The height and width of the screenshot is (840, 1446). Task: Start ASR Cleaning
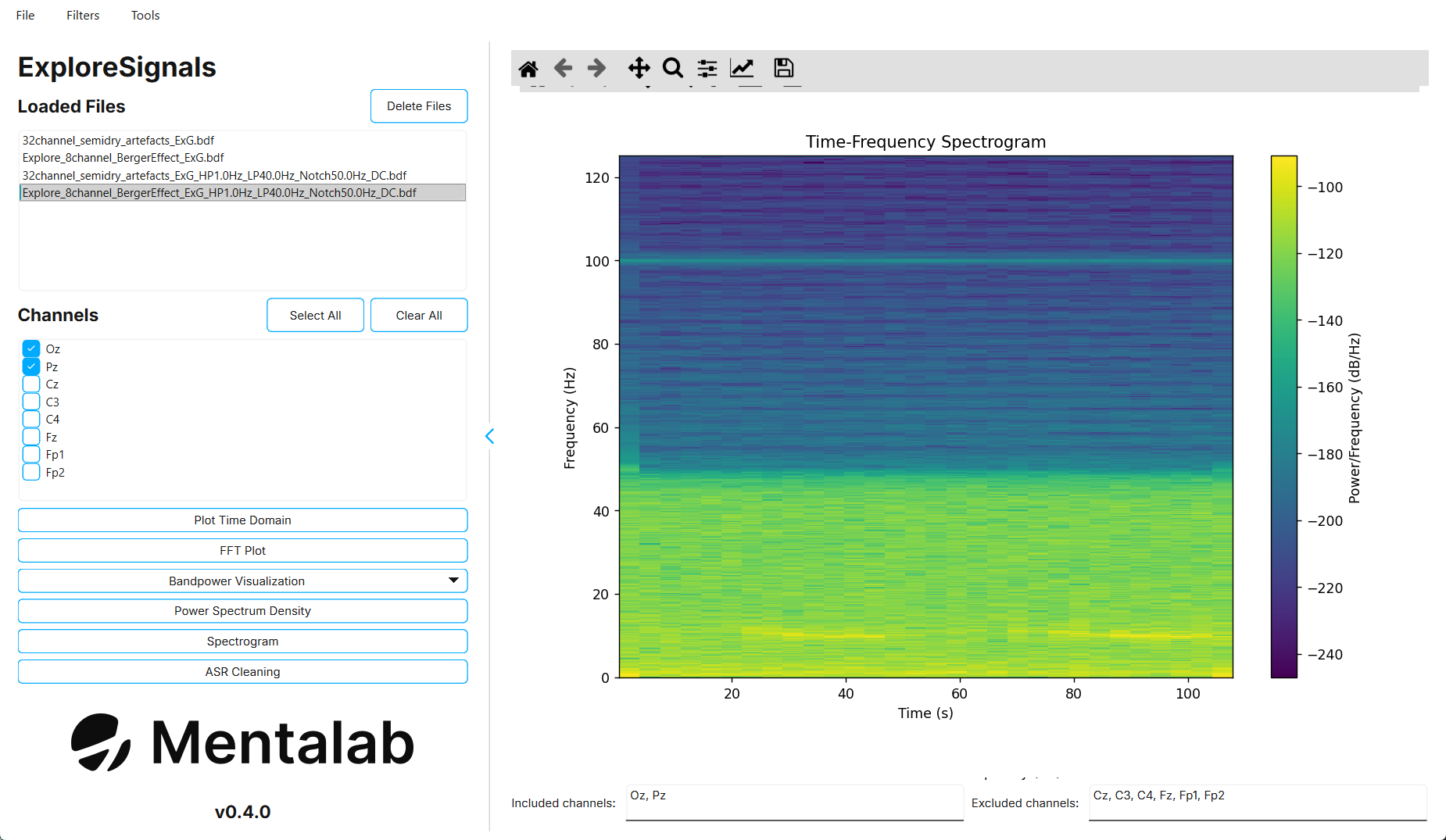click(x=243, y=672)
